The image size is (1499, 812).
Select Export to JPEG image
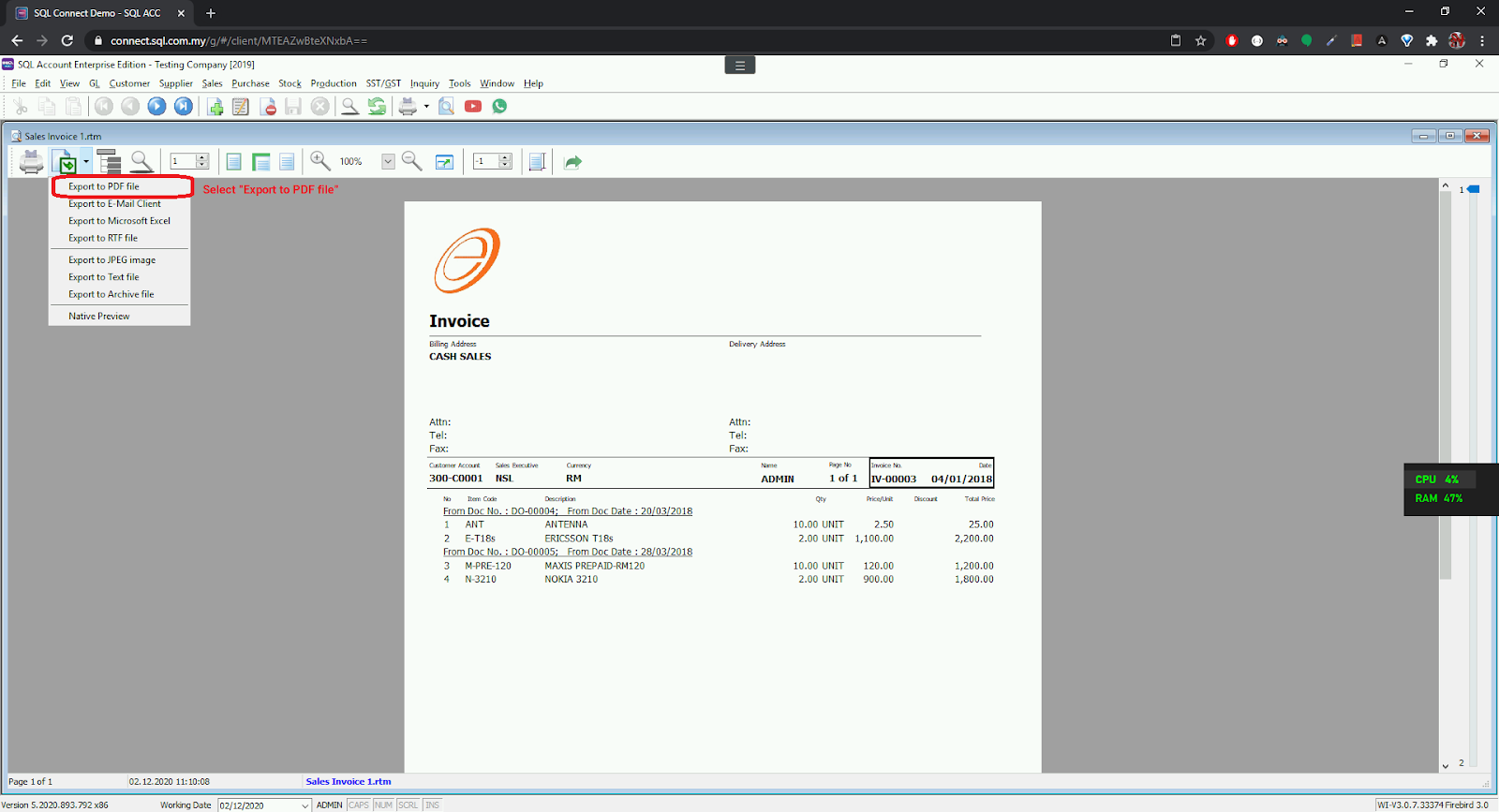(111, 259)
